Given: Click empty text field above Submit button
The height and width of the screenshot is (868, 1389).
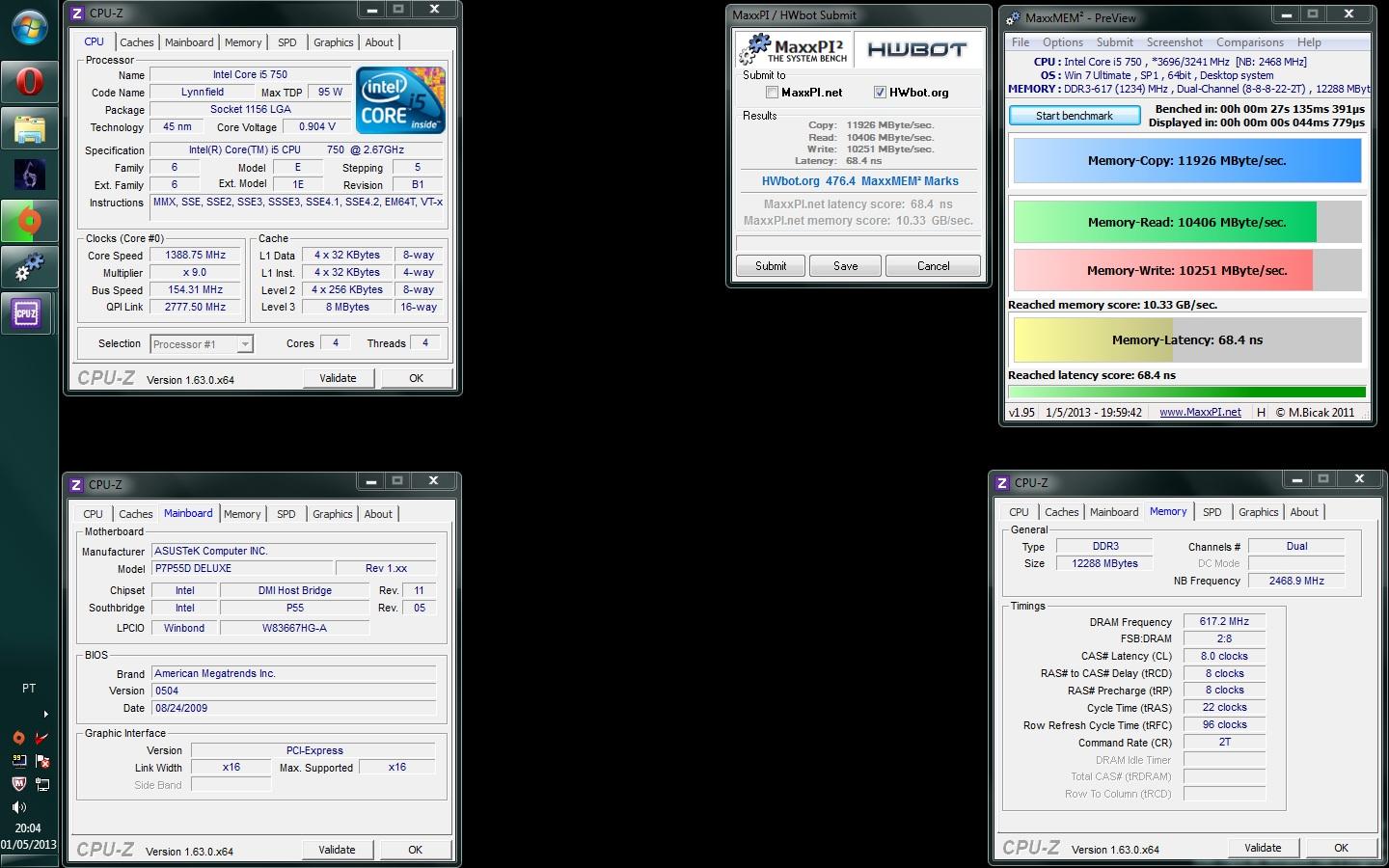Looking at the screenshot, I should point(858,243).
